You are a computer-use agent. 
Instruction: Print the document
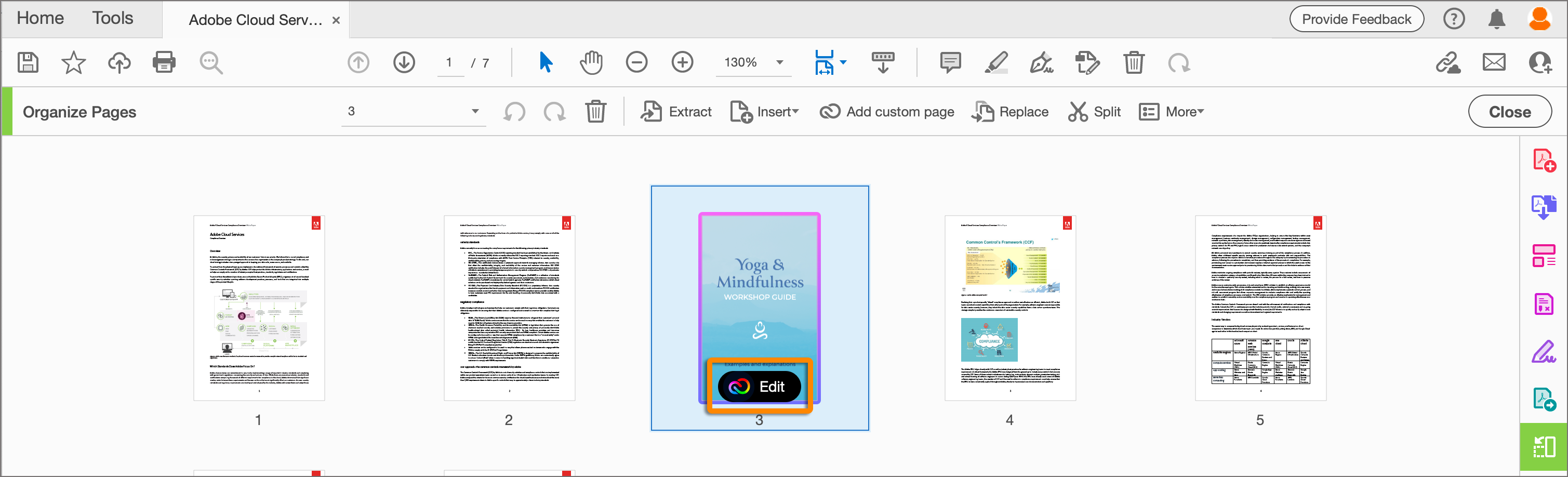pos(164,62)
